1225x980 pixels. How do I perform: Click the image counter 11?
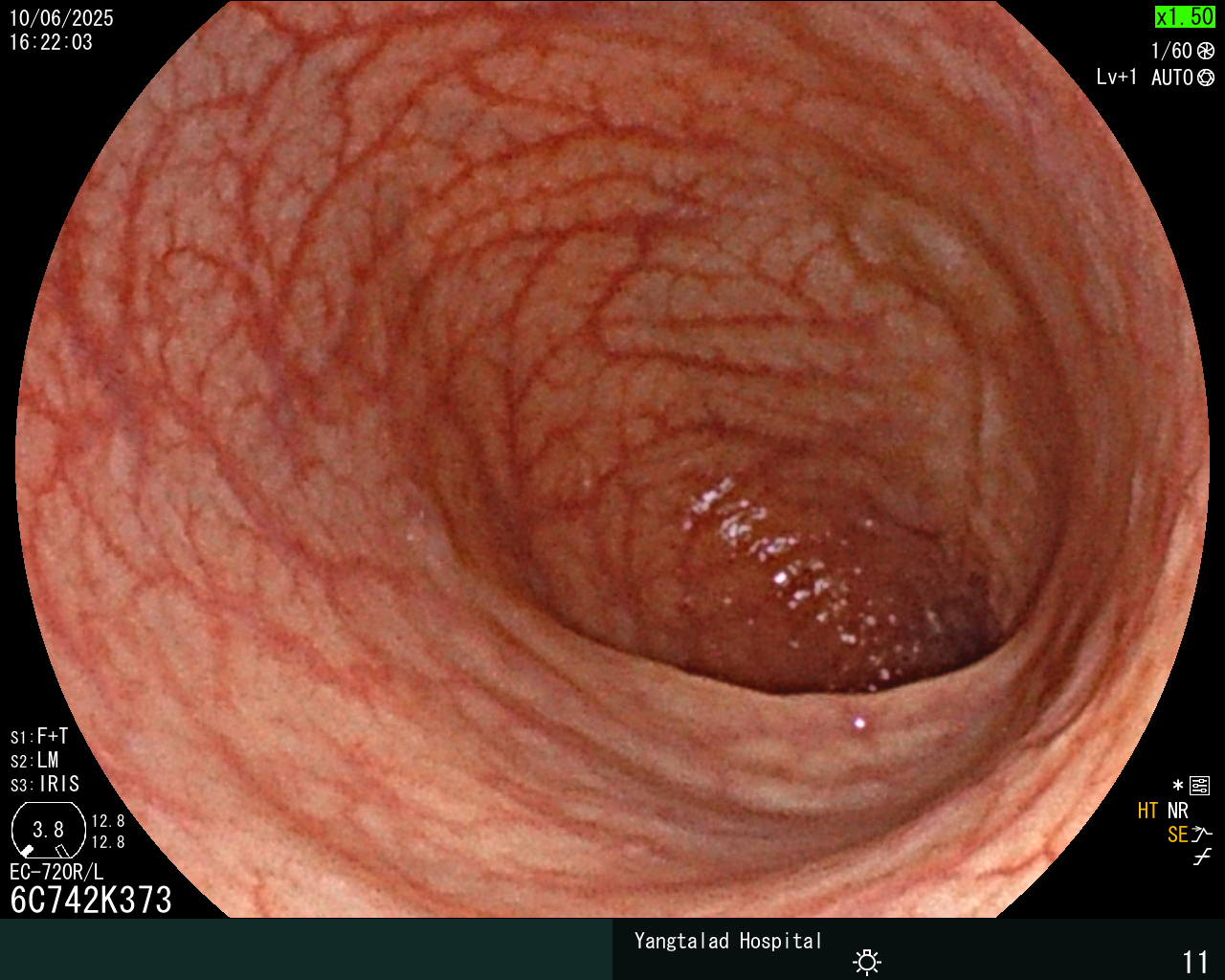click(1196, 961)
